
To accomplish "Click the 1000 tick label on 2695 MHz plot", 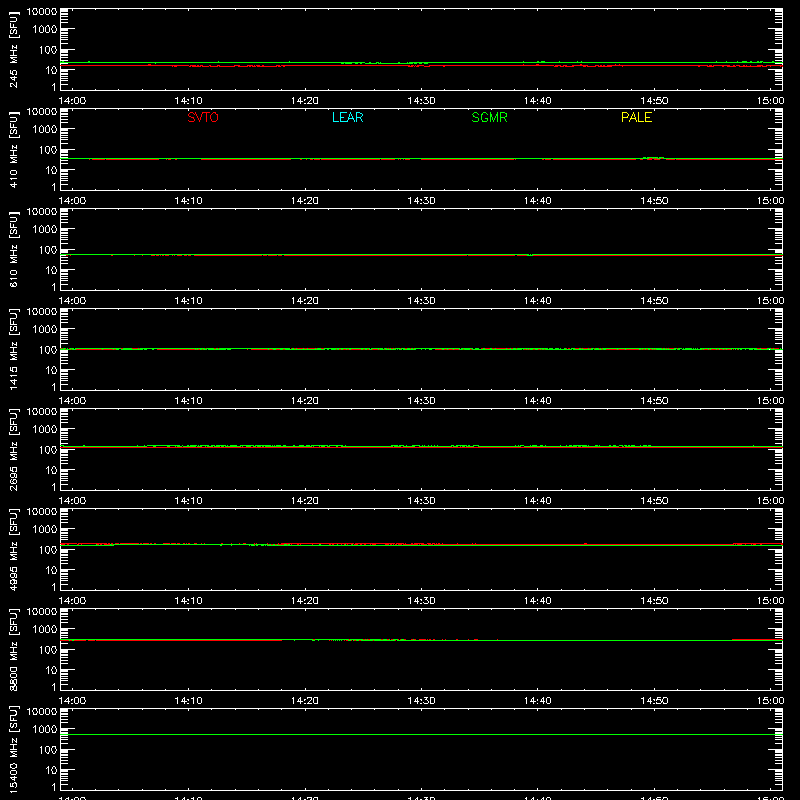I will coord(45,429).
